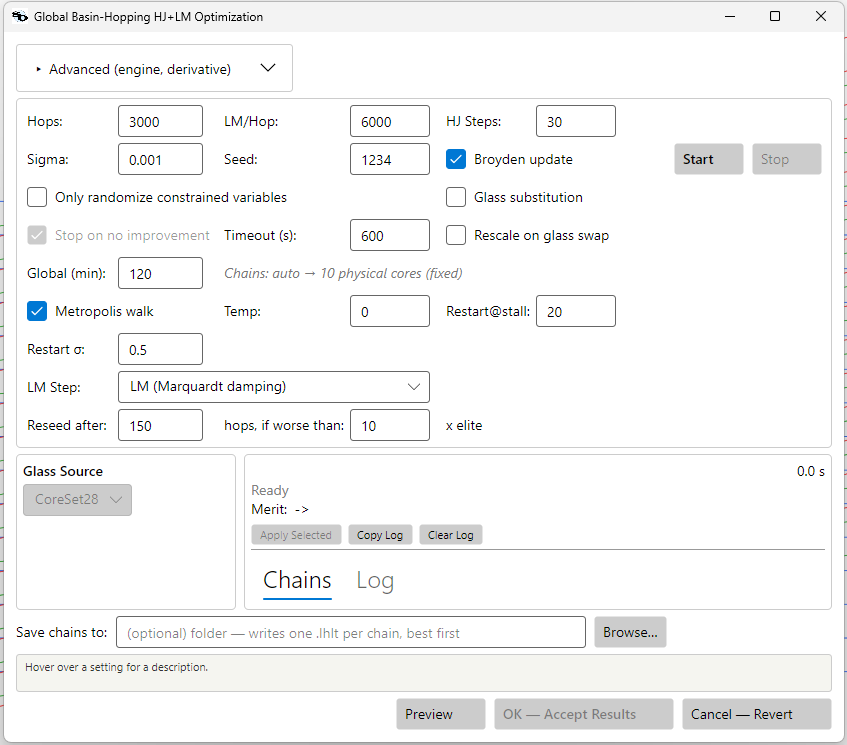Clear the log with Clear Log
The width and height of the screenshot is (847, 745).
tap(451, 535)
